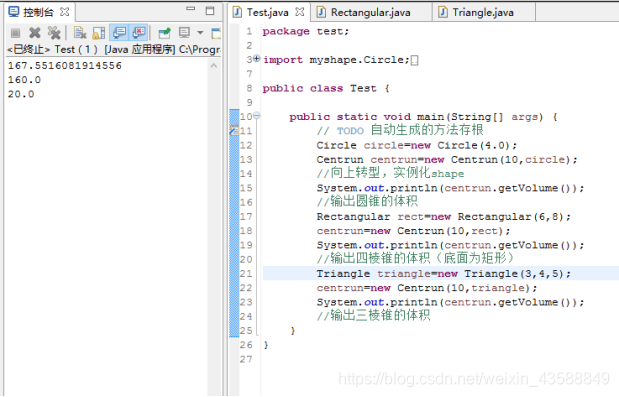Viewport: 619px width, 397px height.
Task: Click console output 20.0
Action: (x=21, y=94)
